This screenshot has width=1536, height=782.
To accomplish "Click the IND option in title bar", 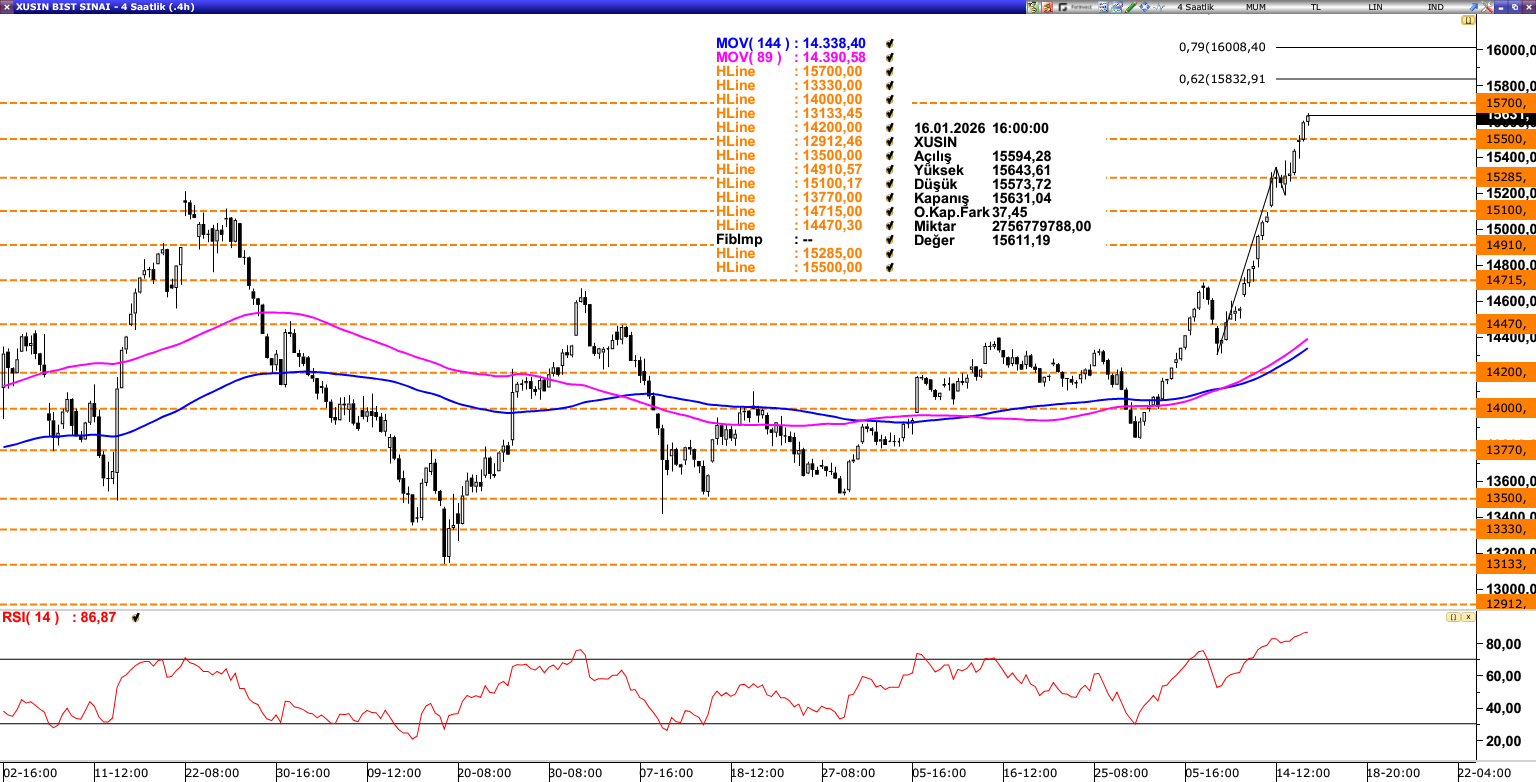I will tap(1436, 7).
